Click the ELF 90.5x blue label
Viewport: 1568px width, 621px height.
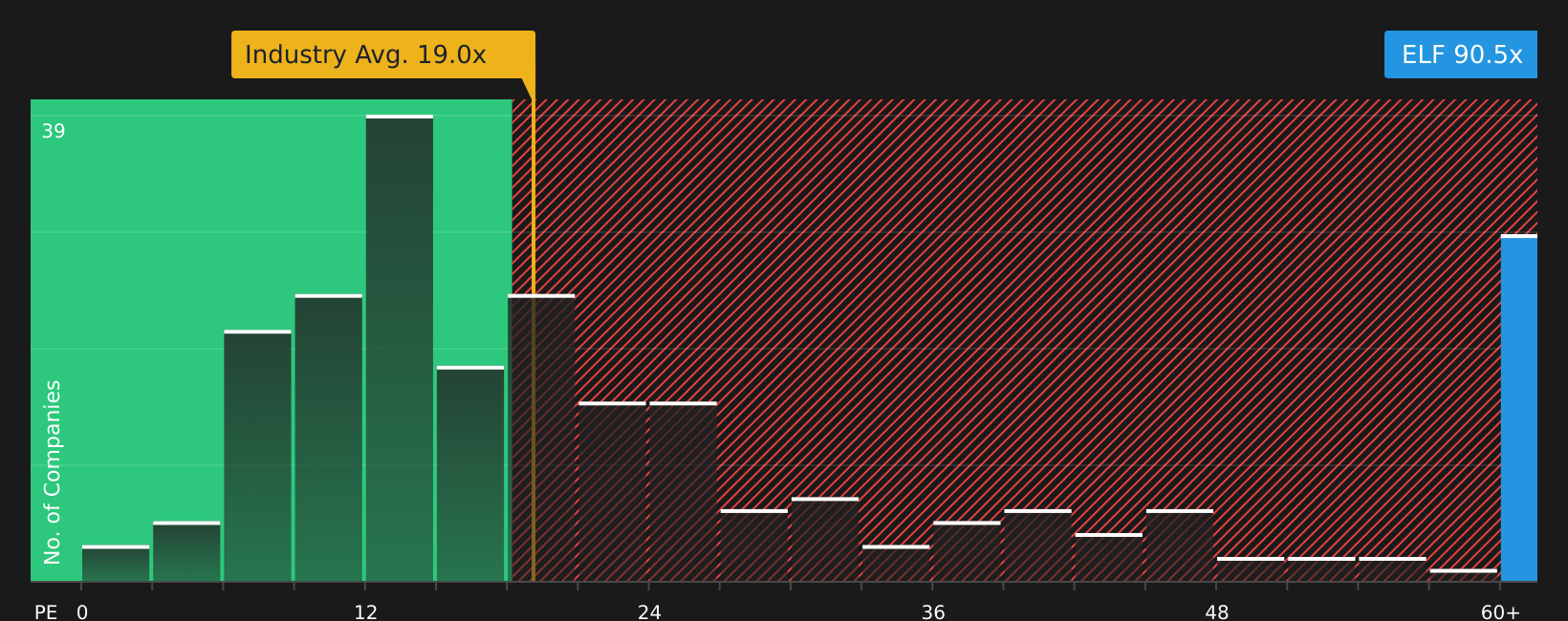[1461, 54]
